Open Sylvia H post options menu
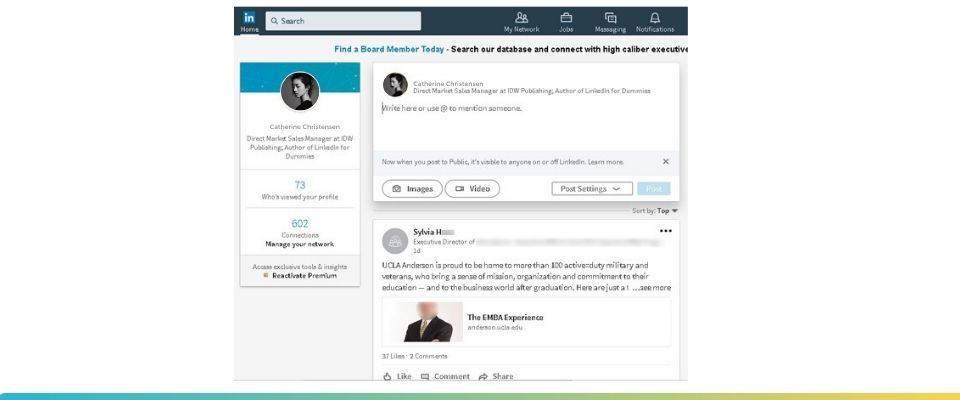This screenshot has width=960, height=400. 666,231
